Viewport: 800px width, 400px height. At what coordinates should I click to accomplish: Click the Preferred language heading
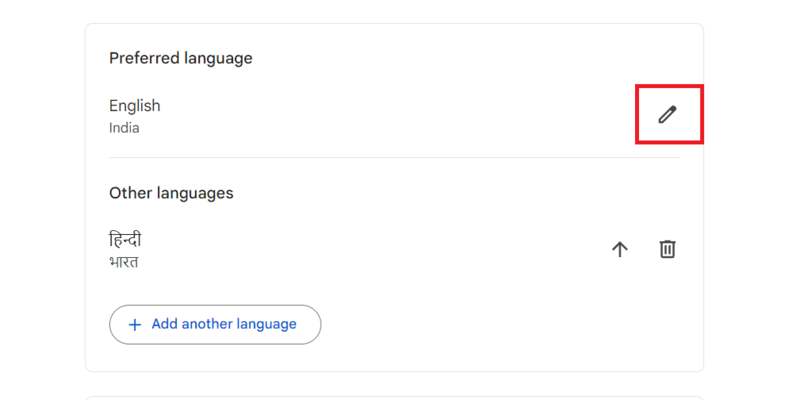180,58
